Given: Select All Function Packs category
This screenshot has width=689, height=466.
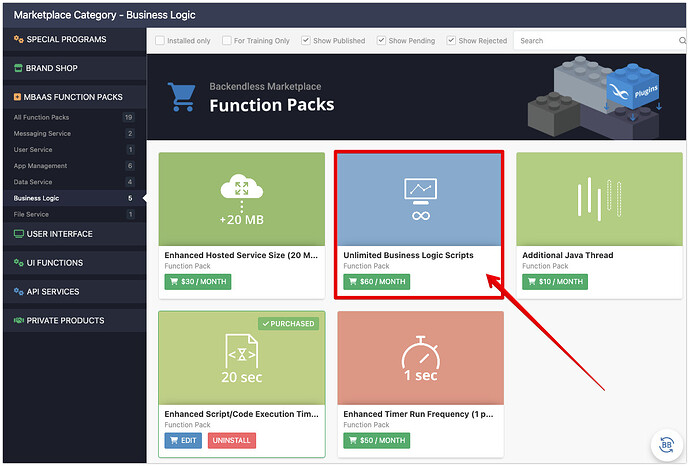Looking at the screenshot, I should 74,117.
